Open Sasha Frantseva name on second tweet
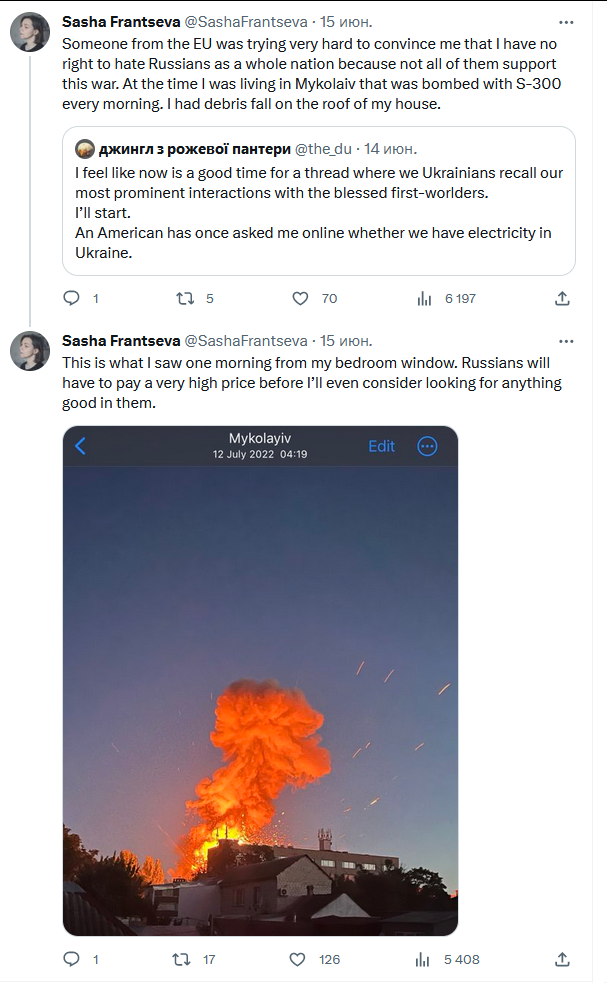The width and height of the screenshot is (607, 983). tap(121, 341)
